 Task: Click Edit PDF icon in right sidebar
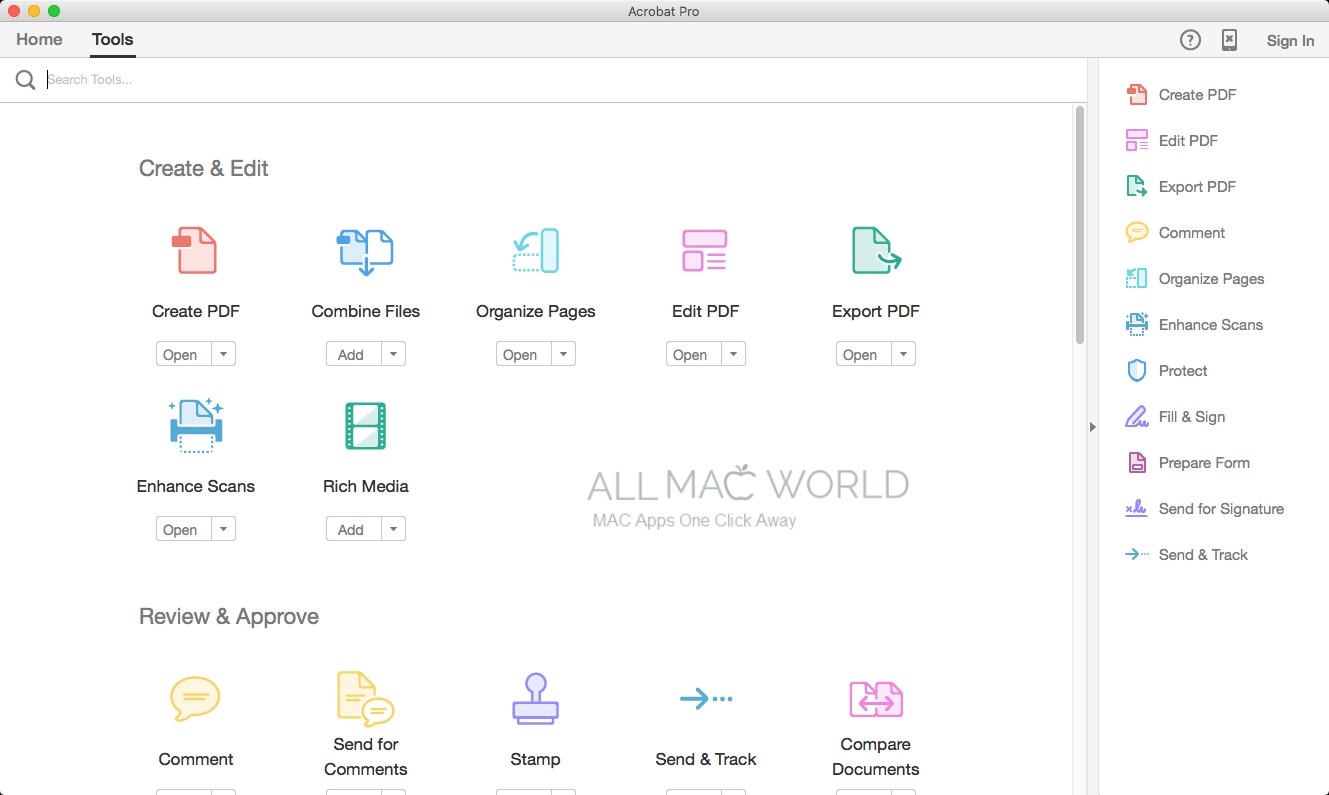pos(1137,141)
